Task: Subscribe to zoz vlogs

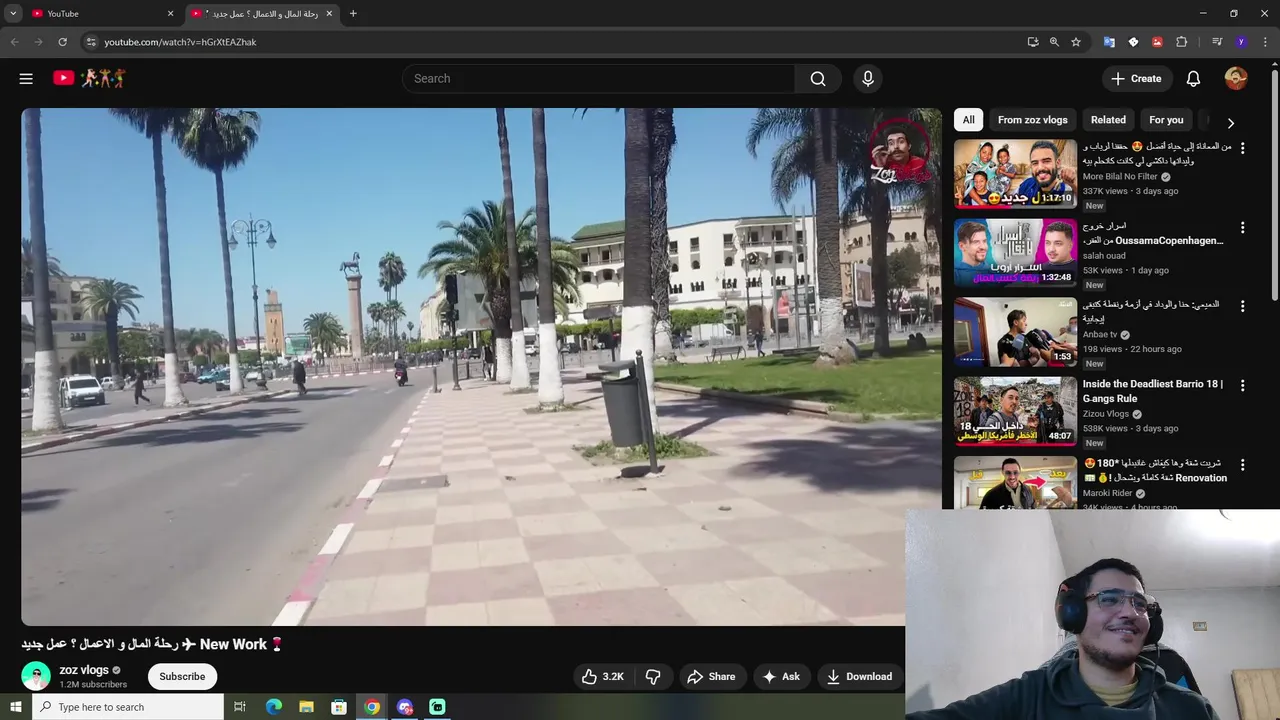Action: coord(182,677)
